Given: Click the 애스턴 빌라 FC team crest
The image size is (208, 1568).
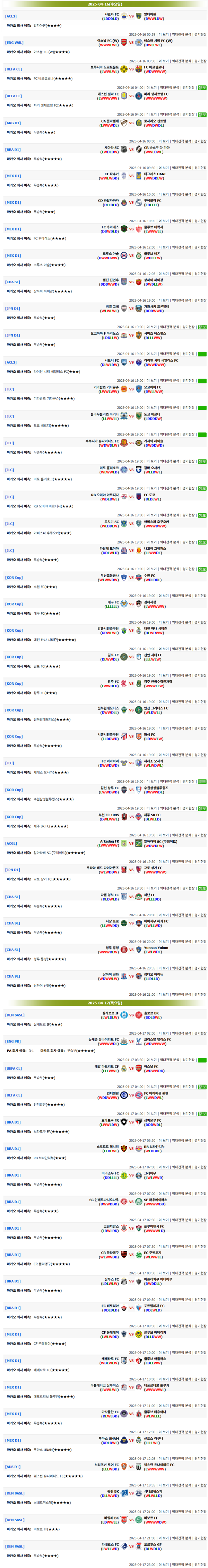Looking at the screenshot, I should point(123,95).
